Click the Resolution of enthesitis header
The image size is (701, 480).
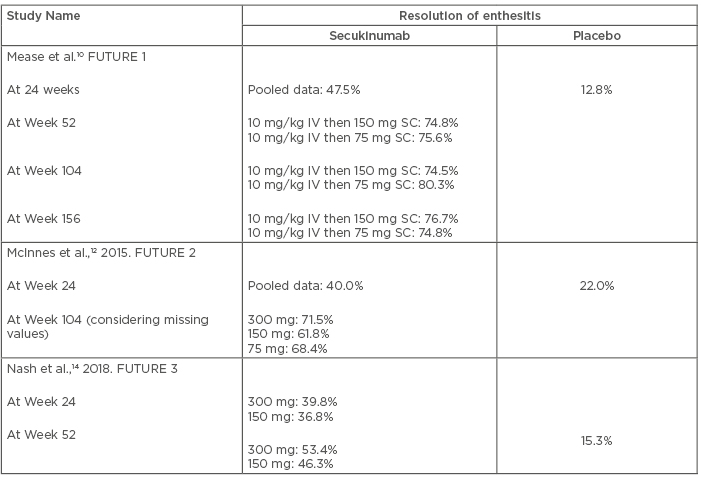pyautogui.click(x=469, y=16)
